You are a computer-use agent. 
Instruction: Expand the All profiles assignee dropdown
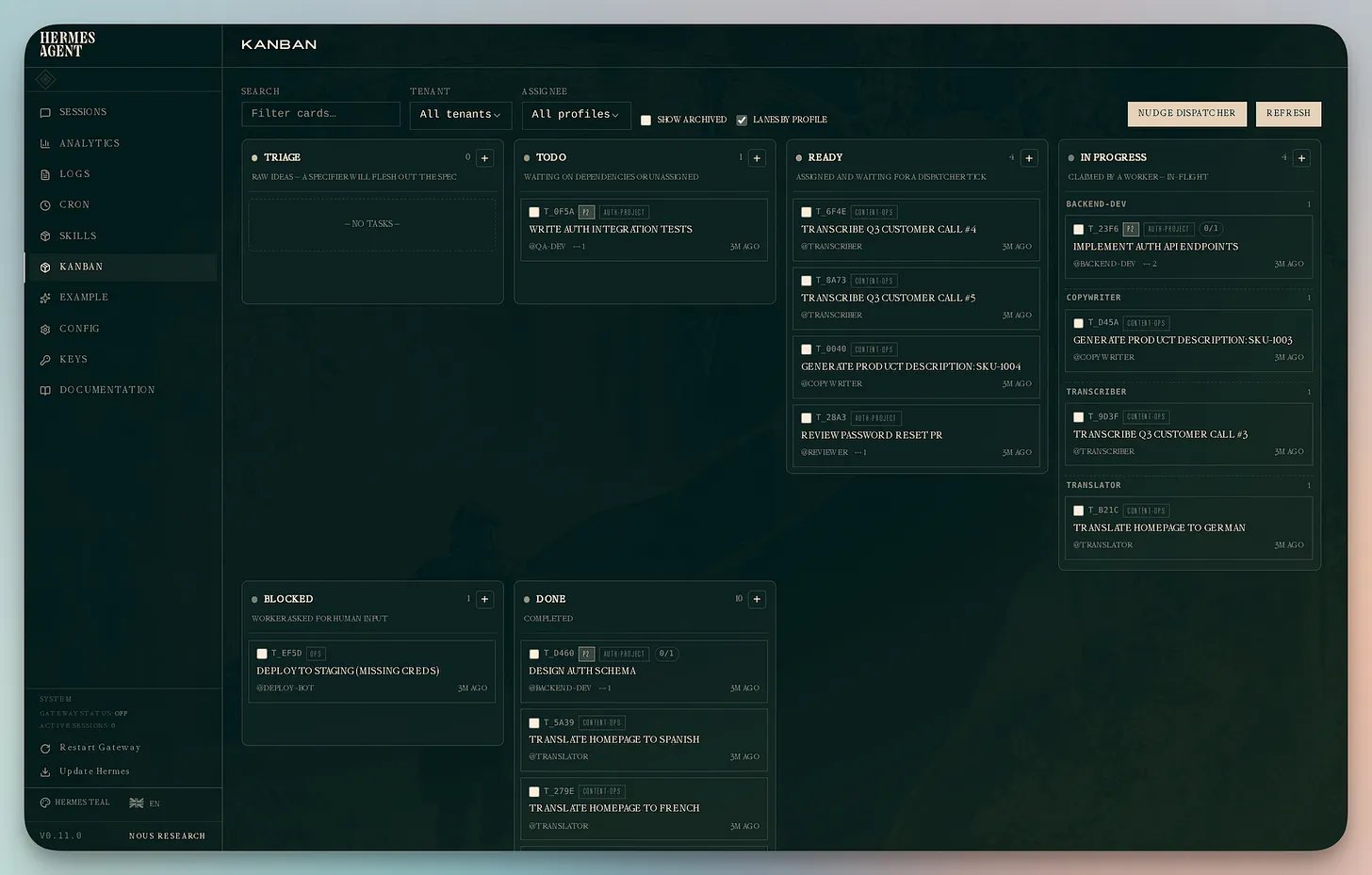click(x=576, y=114)
